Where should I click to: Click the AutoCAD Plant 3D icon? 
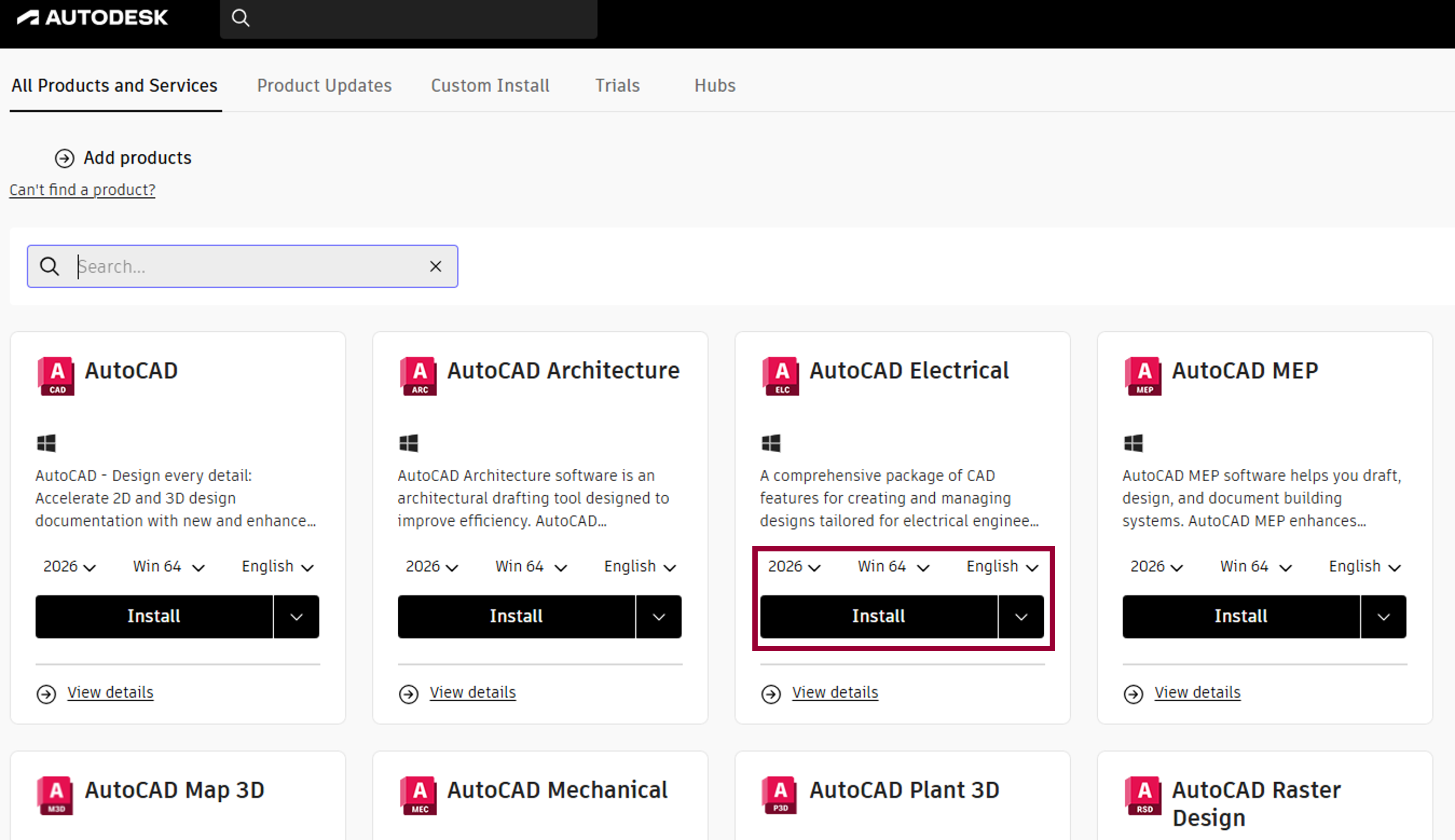coord(780,795)
